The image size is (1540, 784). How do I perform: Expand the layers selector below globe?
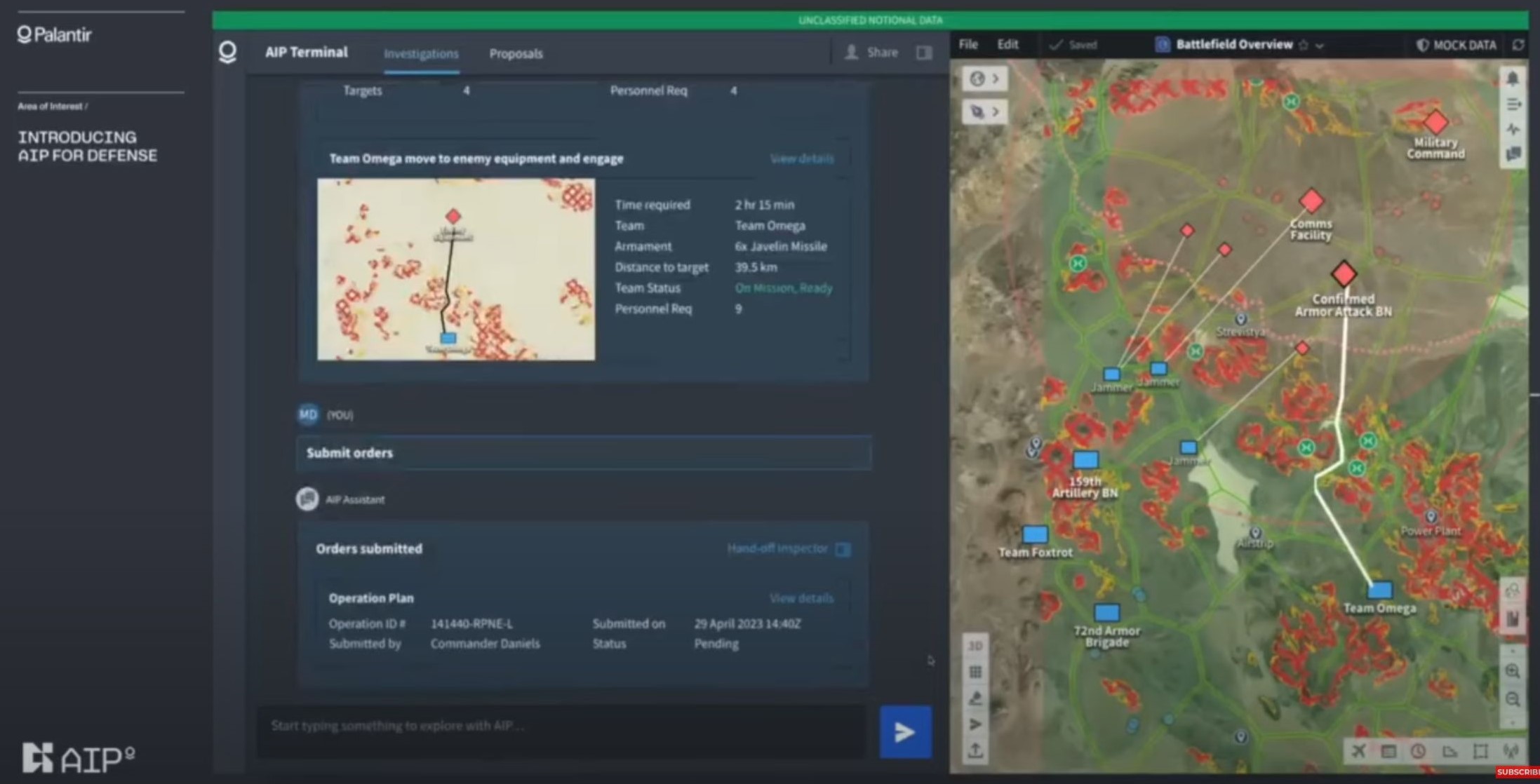(984, 111)
